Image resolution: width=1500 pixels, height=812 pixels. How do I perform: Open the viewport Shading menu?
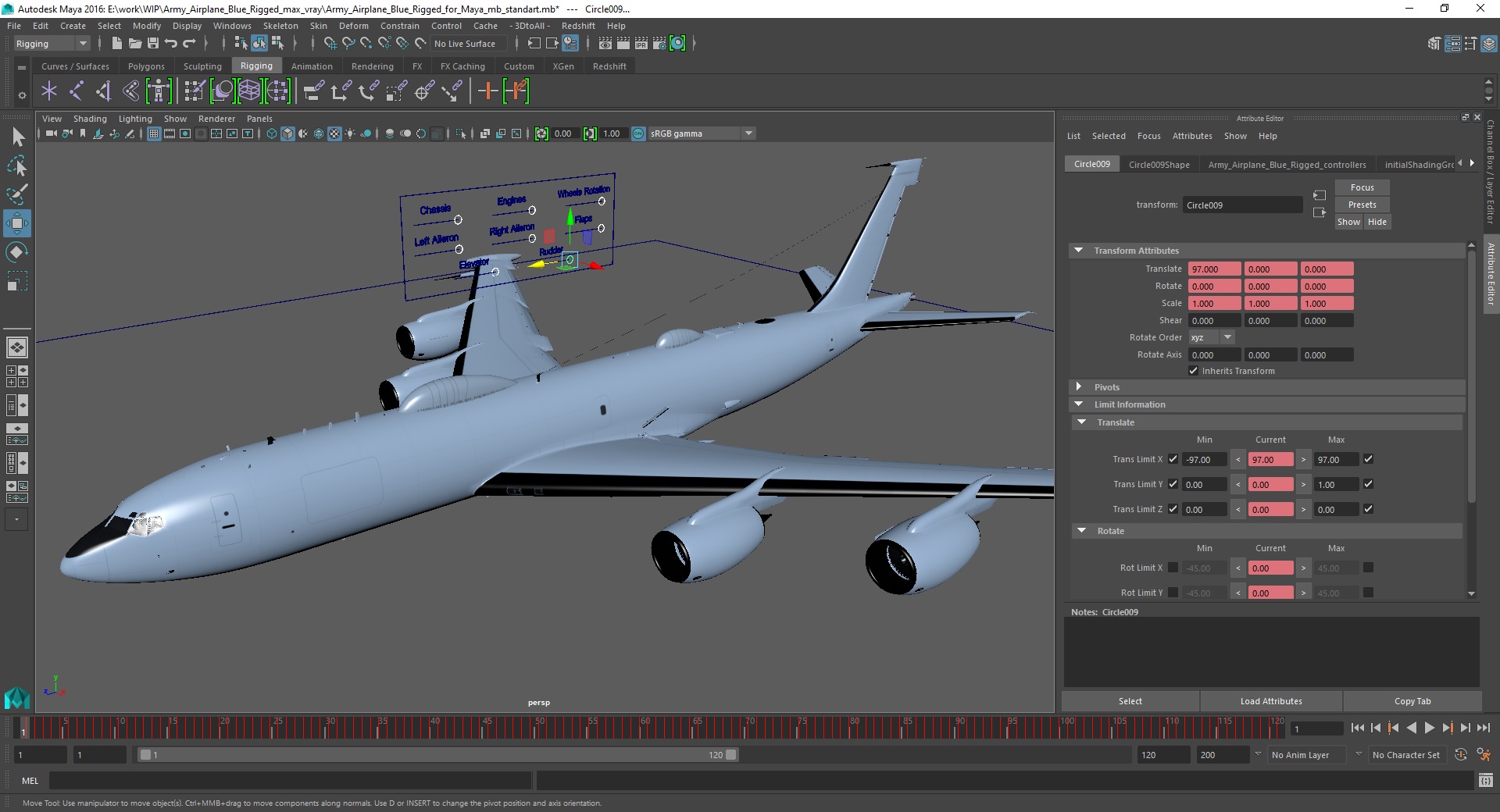click(x=90, y=119)
